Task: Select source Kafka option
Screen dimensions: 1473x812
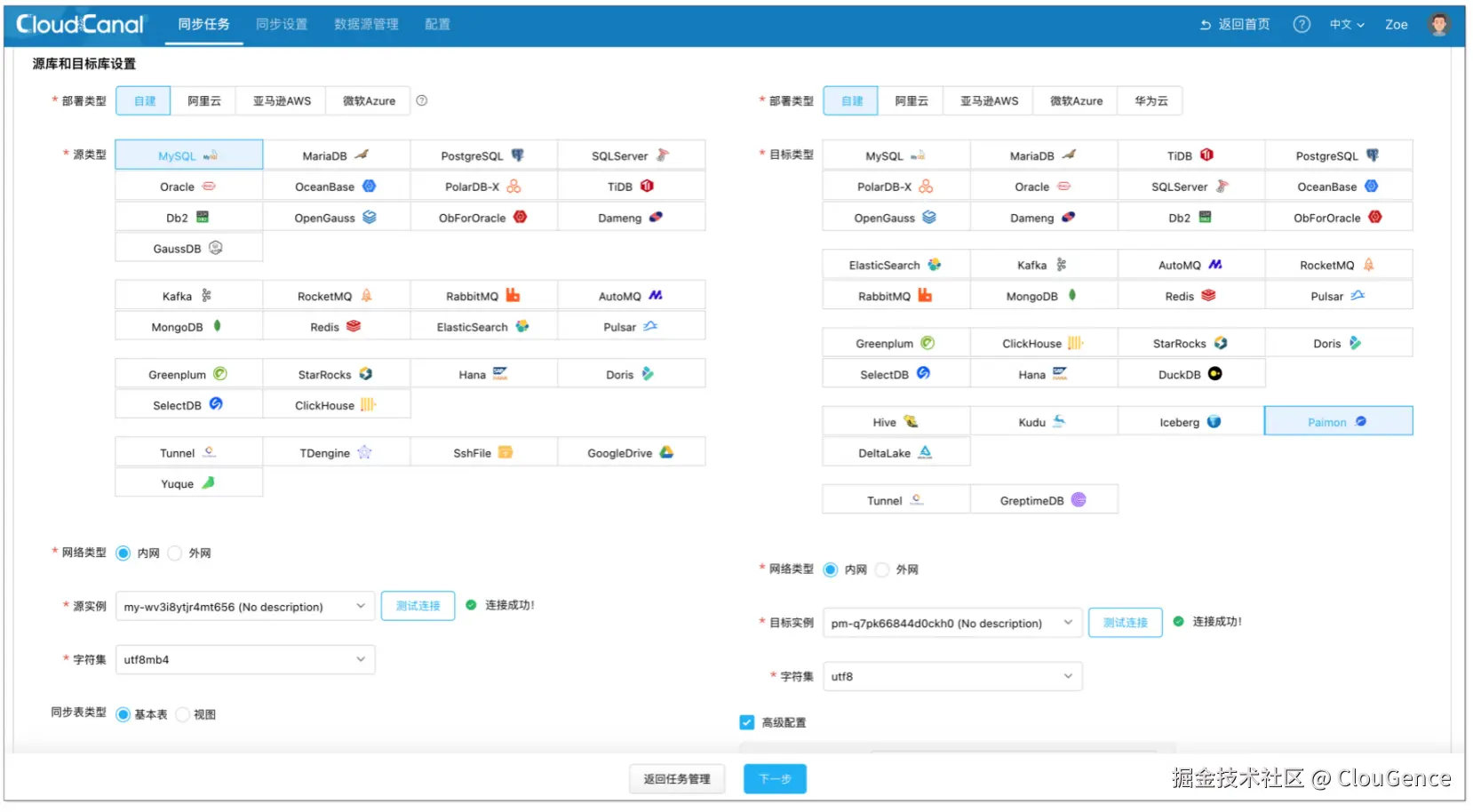Action: click(x=189, y=296)
